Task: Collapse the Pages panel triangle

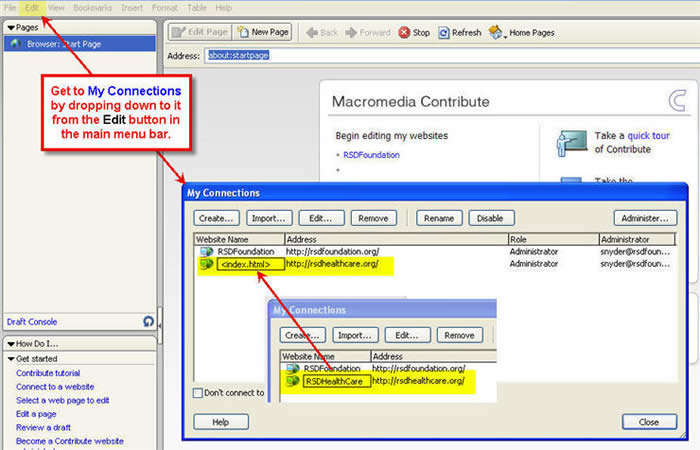Action: [11, 28]
